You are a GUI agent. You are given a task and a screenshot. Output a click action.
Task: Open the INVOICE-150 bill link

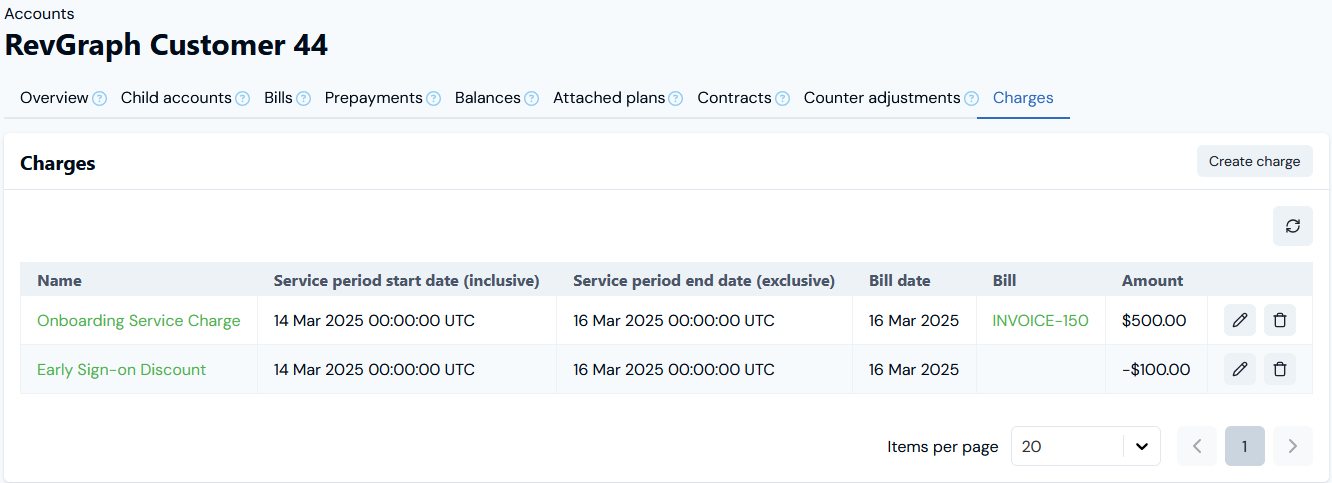pos(1040,321)
